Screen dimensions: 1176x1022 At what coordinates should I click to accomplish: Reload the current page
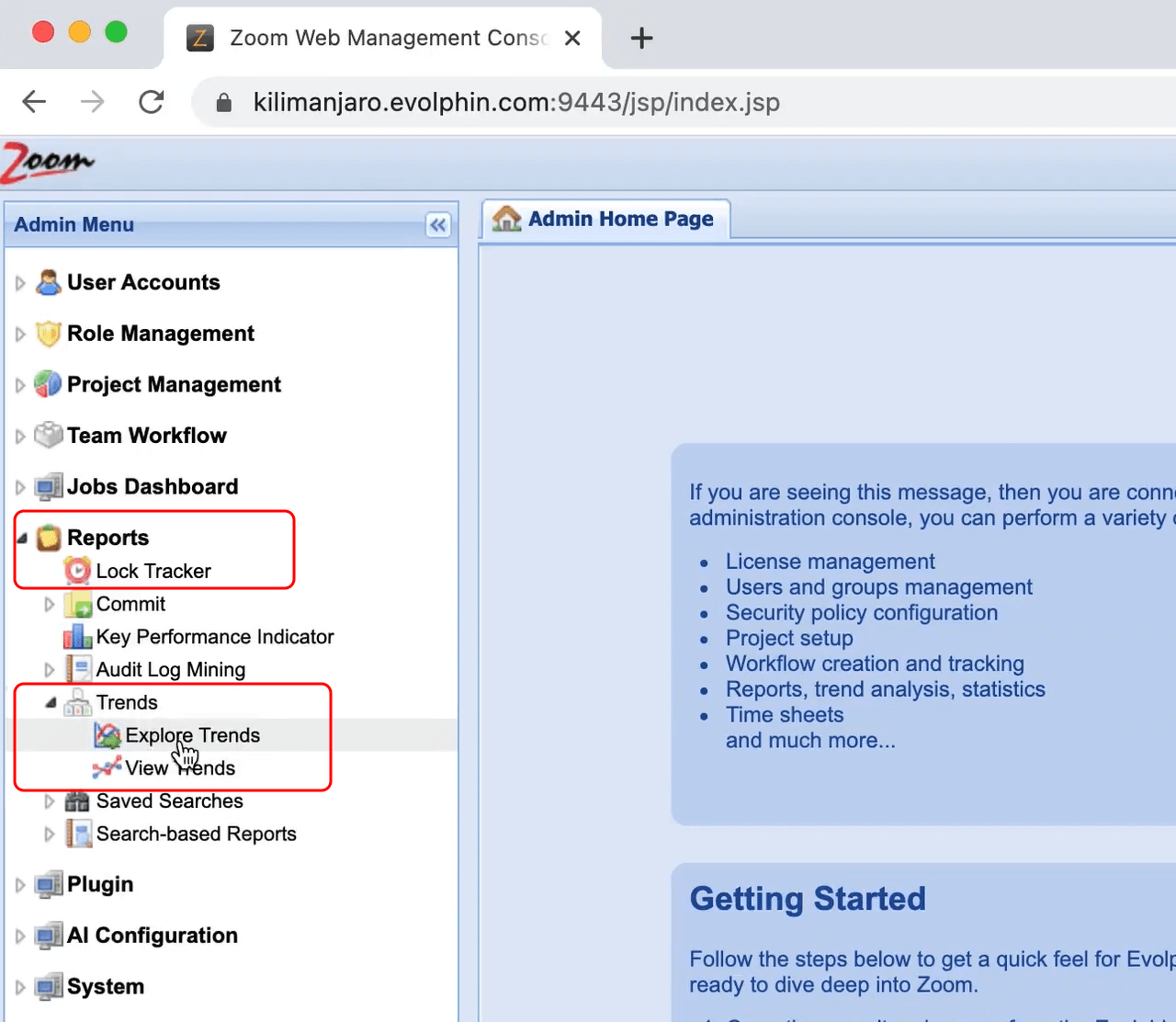click(152, 102)
